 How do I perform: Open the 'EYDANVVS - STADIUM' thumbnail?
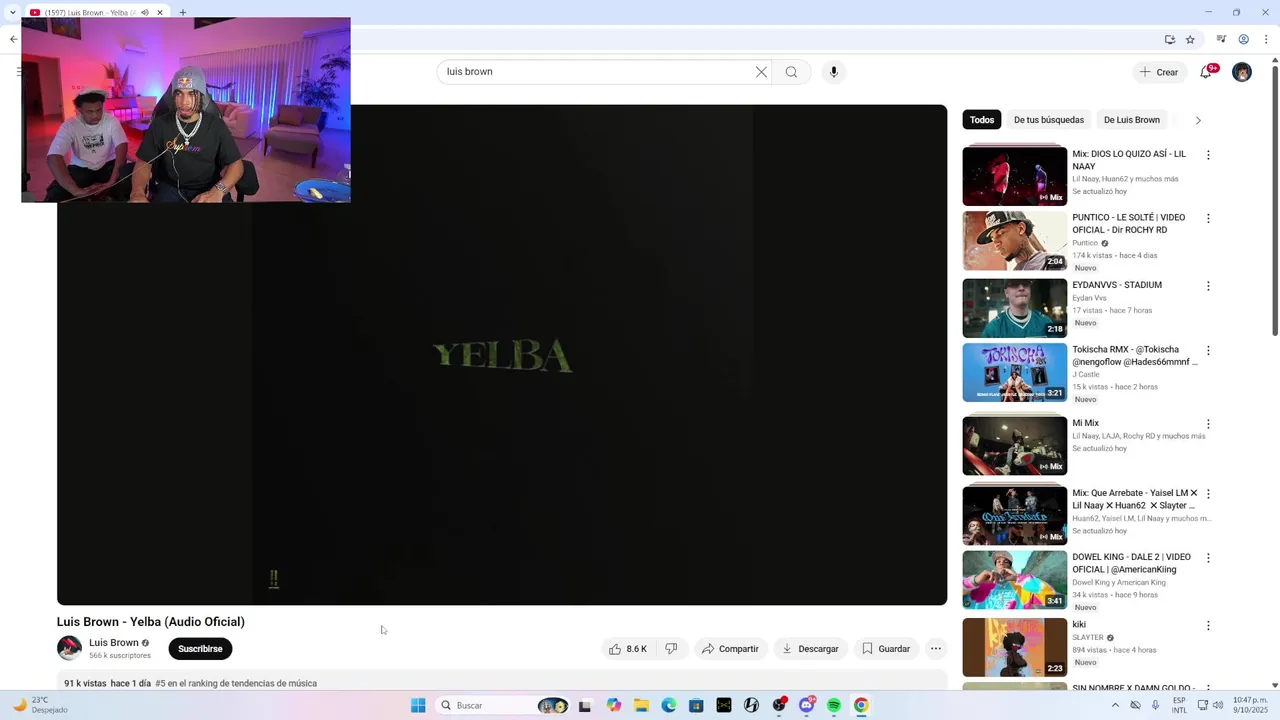tap(1015, 308)
